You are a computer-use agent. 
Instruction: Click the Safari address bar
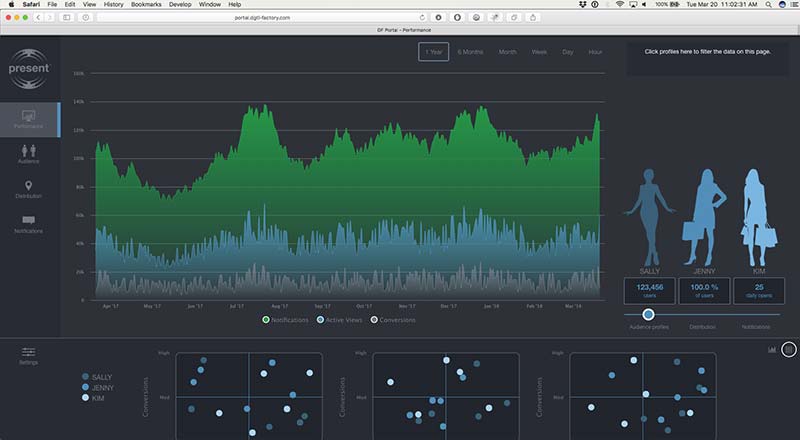(262, 17)
